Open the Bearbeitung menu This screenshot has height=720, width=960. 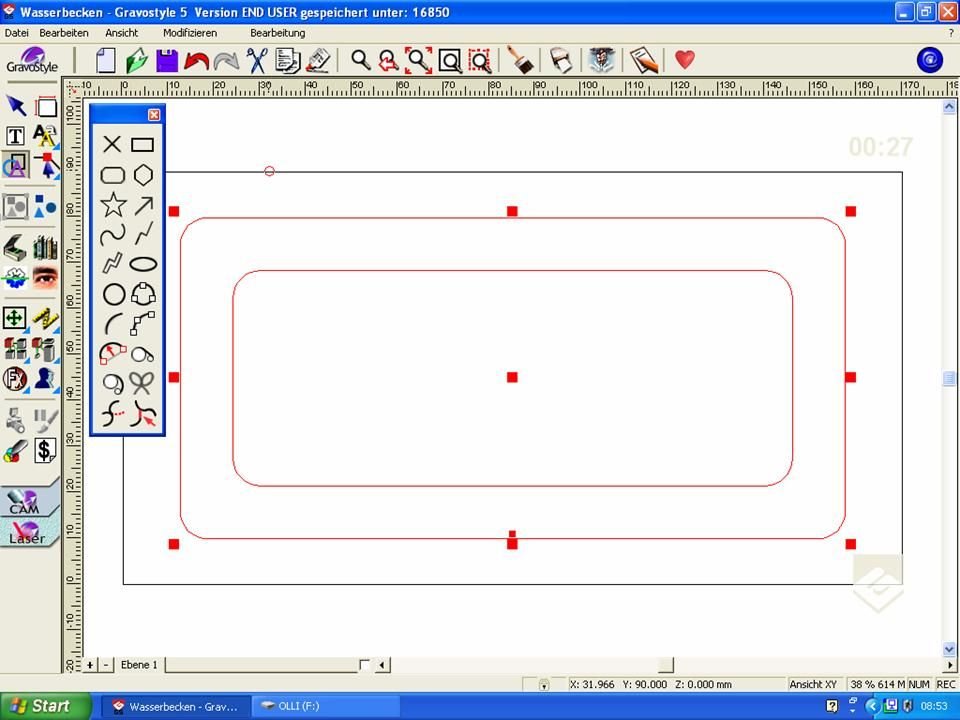[x=277, y=33]
